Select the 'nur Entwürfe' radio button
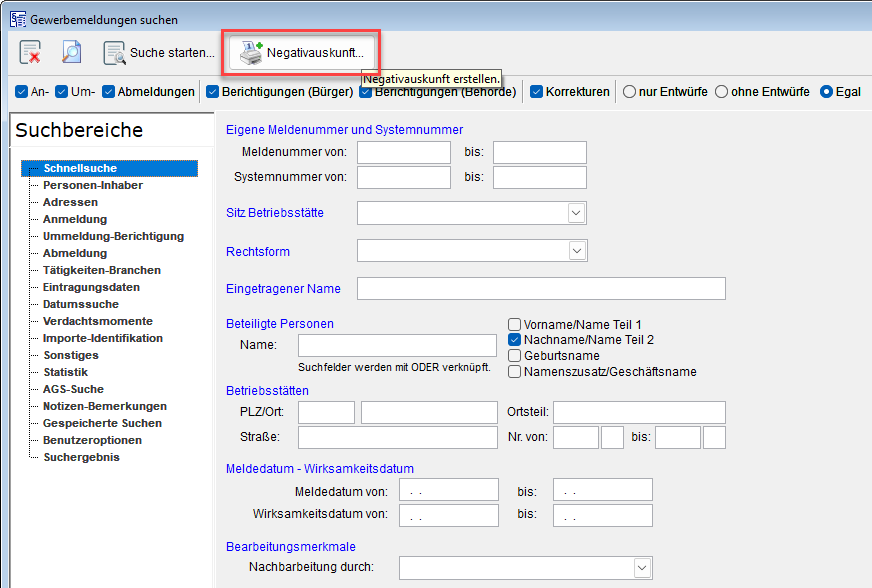Viewport: 872px width, 588px height. pyautogui.click(x=630, y=92)
